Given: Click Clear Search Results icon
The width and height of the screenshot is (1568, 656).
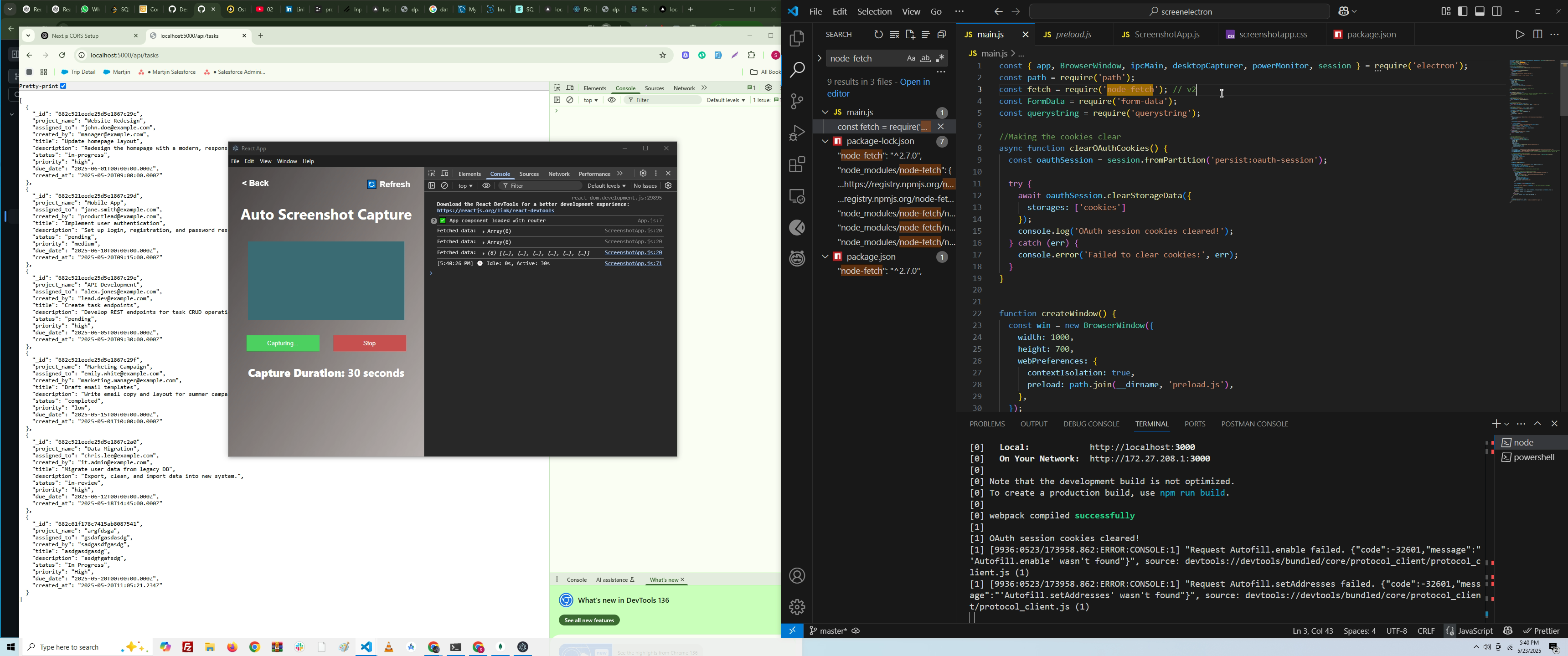Looking at the screenshot, I should click(894, 35).
